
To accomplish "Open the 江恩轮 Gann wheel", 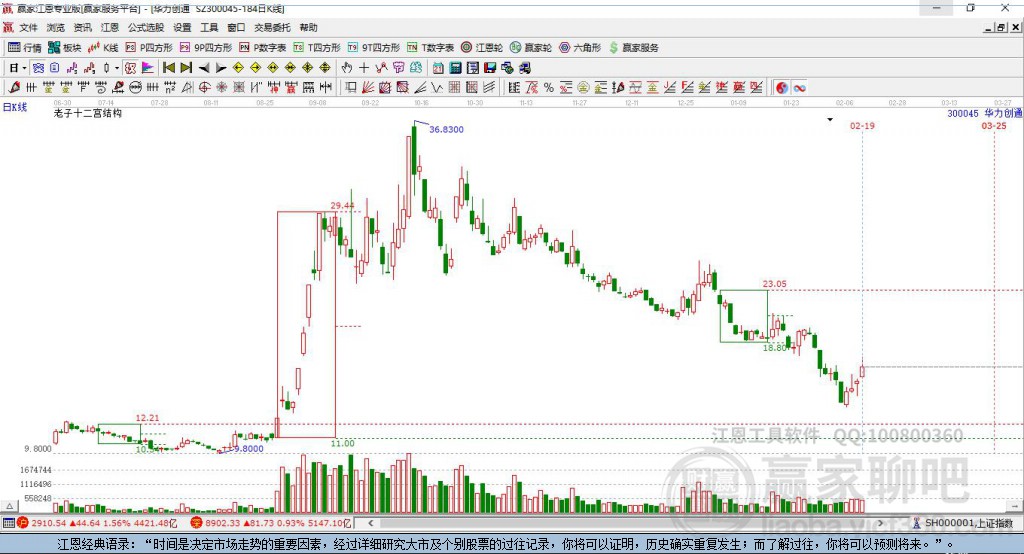I will pyautogui.click(x=482, y=48).
